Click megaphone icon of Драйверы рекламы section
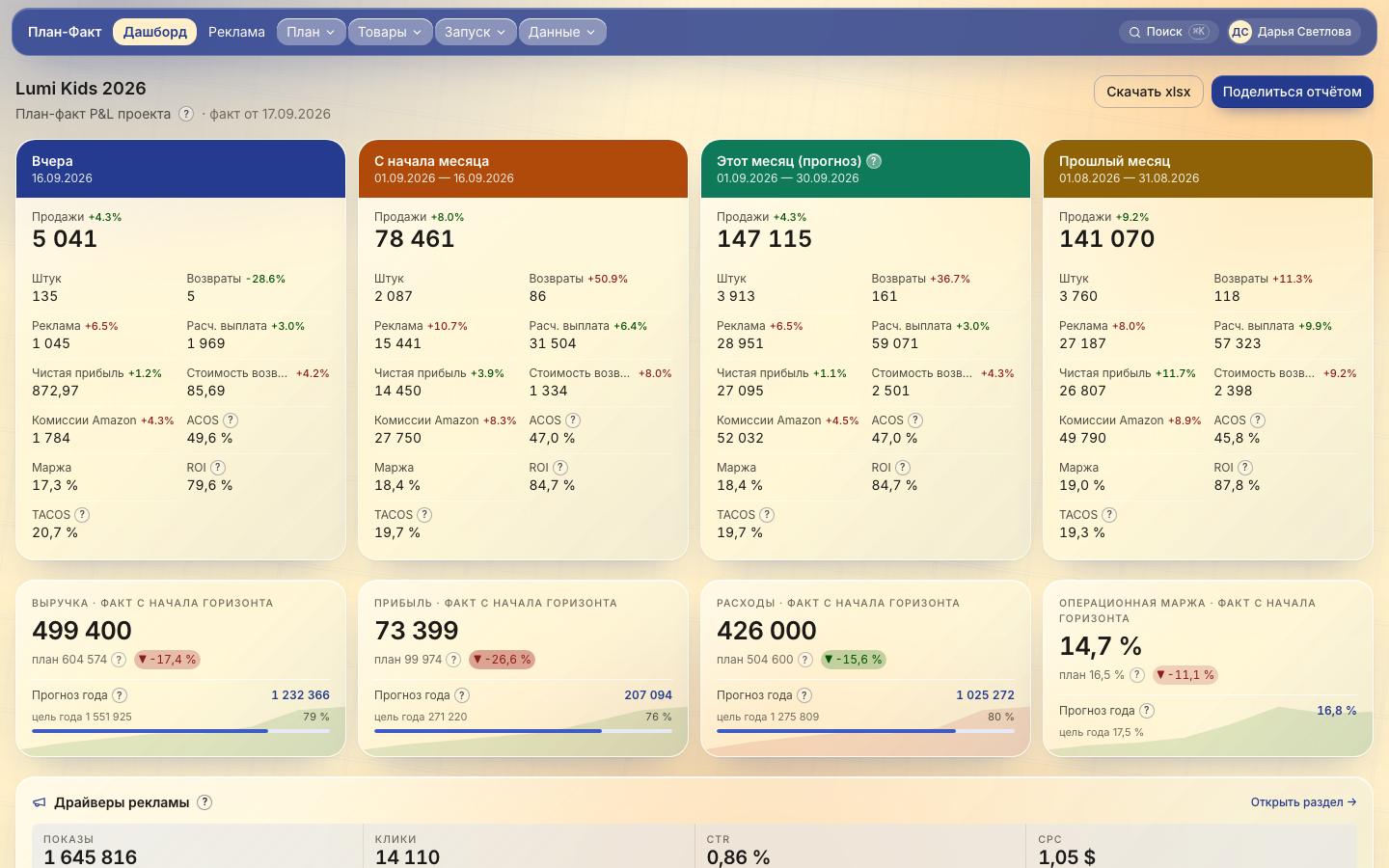 click(40, 802)
